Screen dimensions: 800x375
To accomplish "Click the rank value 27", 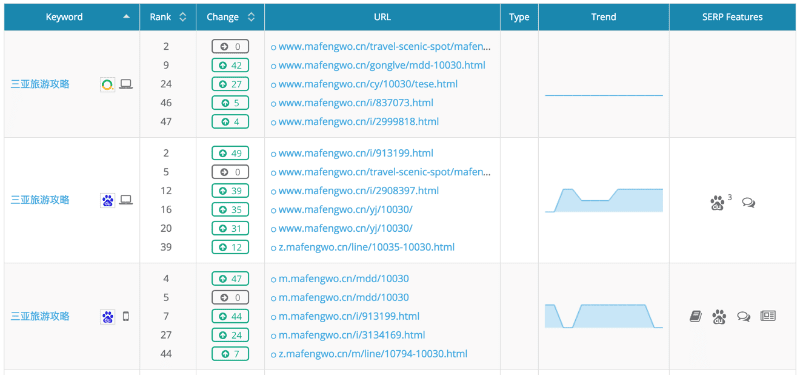I will (x=166, y=335).
